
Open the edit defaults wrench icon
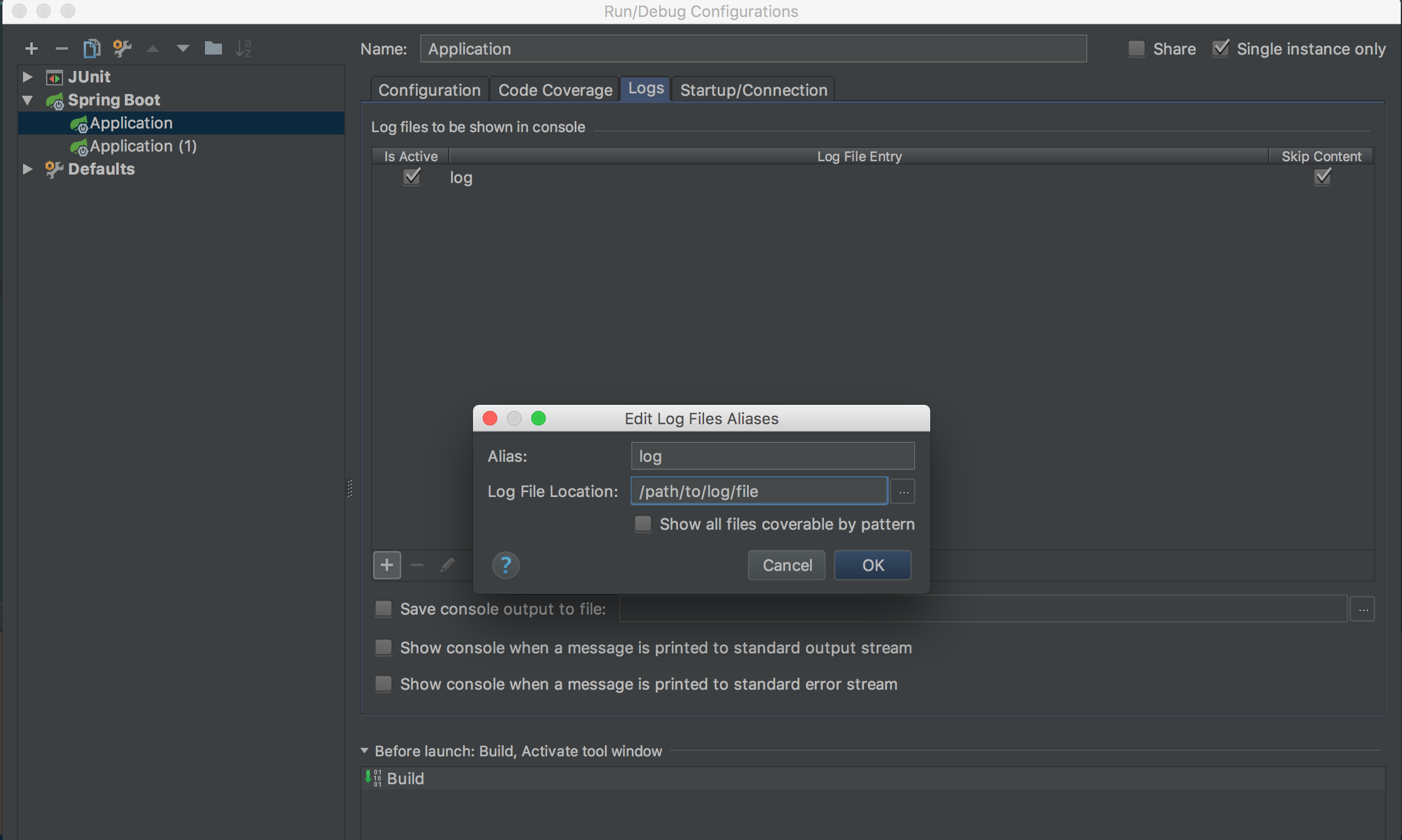point(122,48)
